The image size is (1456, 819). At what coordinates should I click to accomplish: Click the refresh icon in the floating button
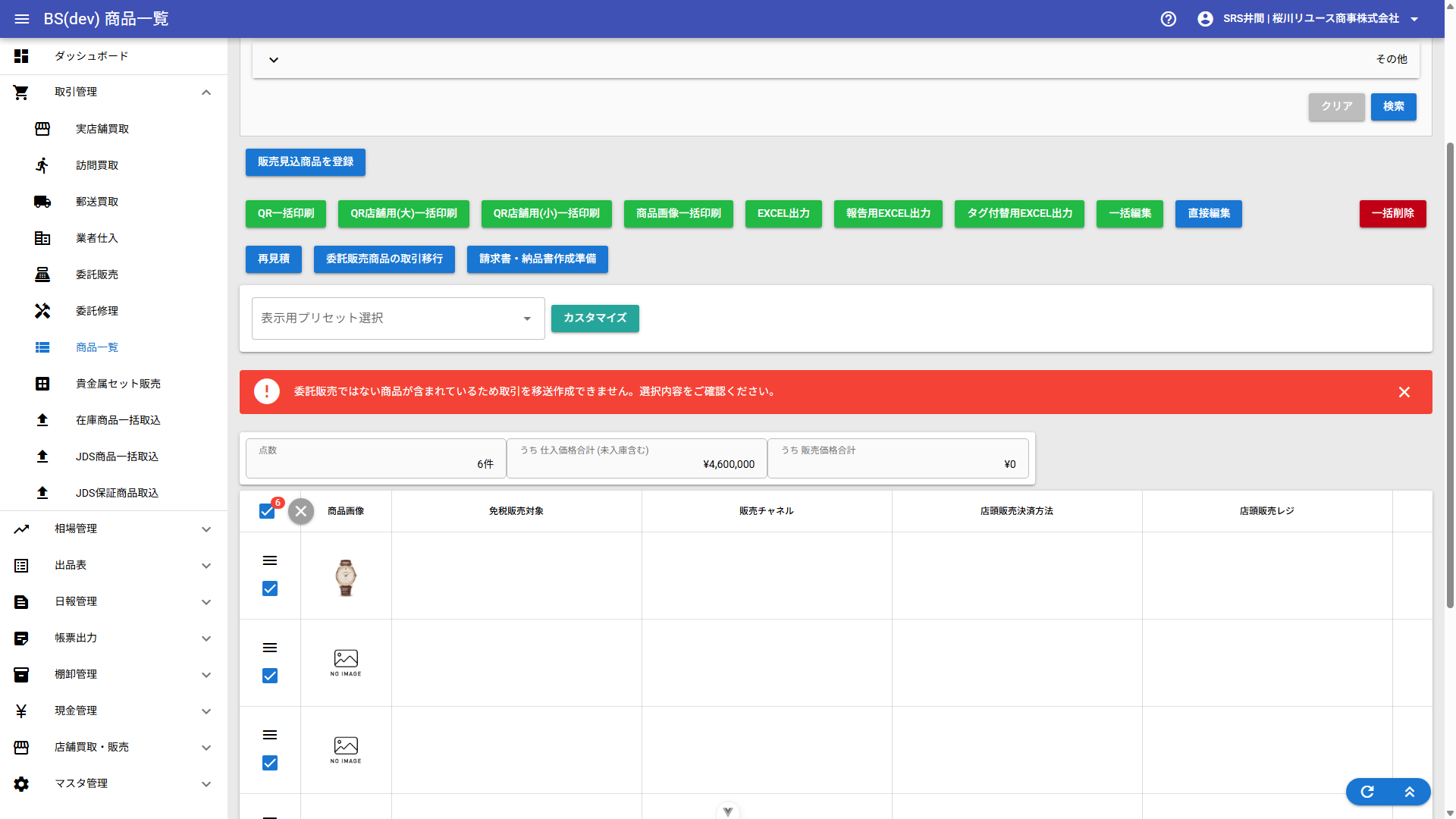click(1367, 792)
